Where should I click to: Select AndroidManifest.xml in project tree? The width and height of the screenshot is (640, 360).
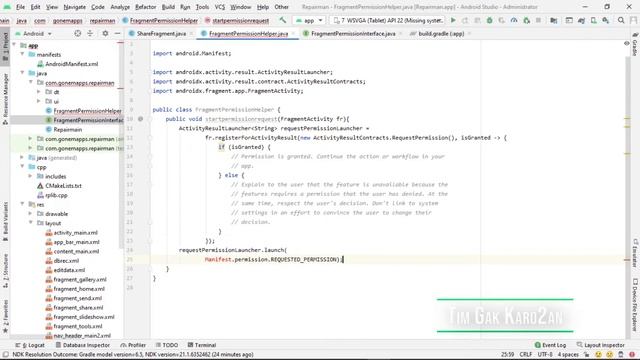click(71, 64)
